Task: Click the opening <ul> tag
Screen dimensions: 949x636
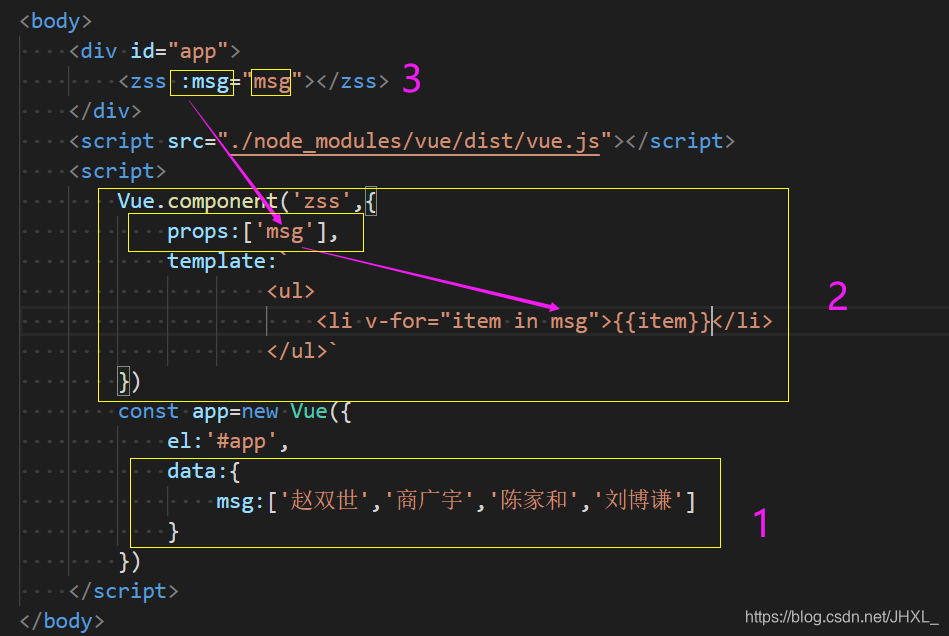Action: [291, 291]
